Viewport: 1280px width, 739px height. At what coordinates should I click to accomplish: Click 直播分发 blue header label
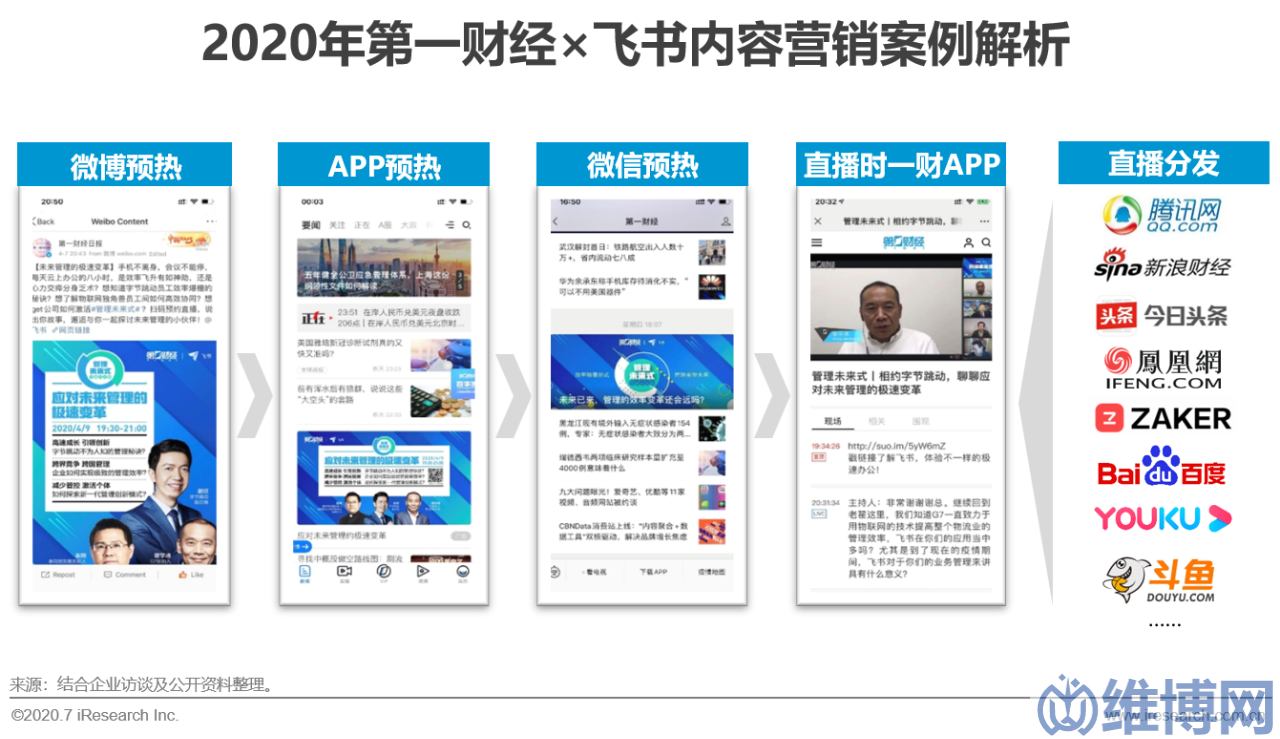[x=1162, y=163]
